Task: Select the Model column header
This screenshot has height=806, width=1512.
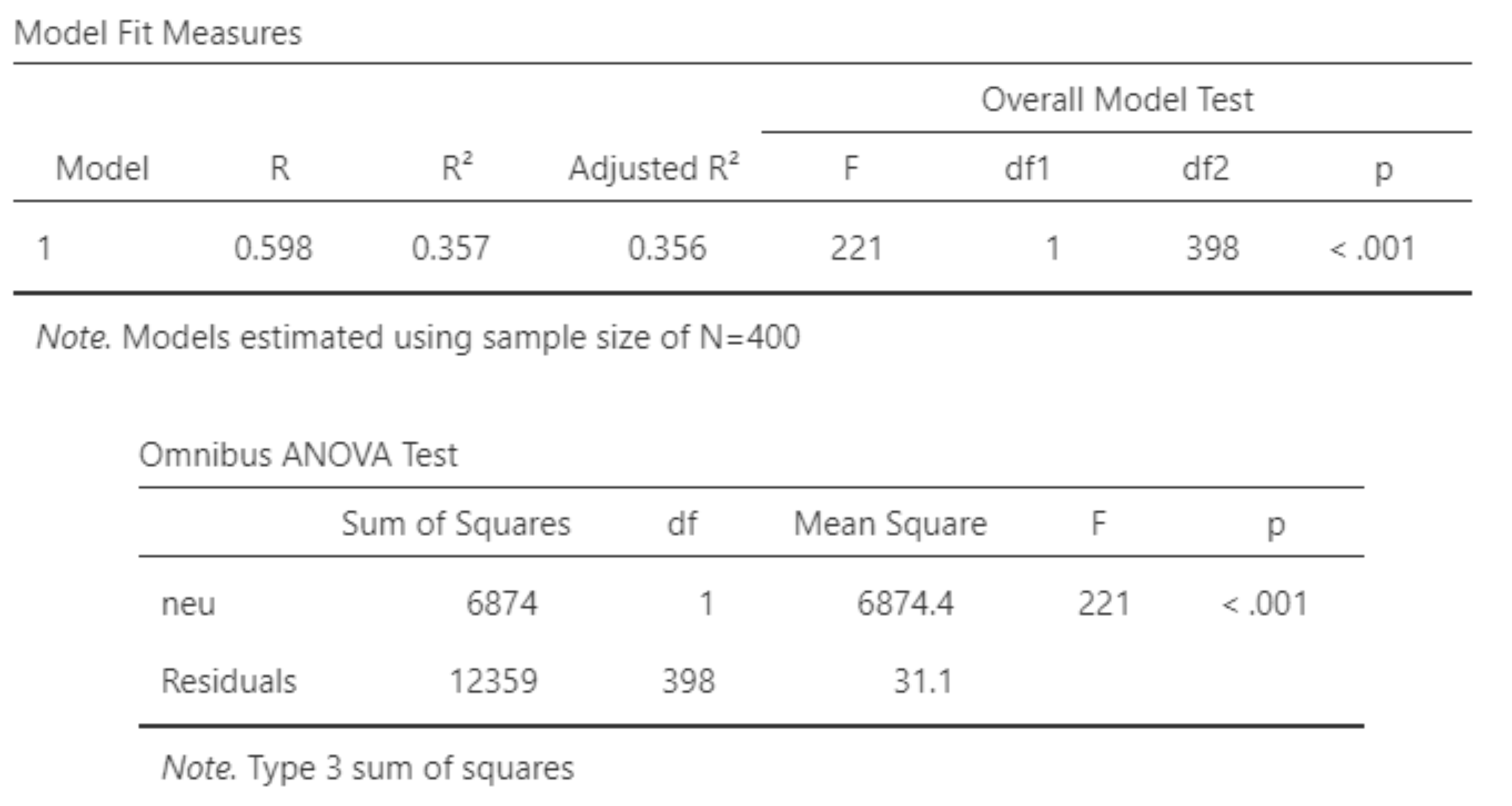Action: pos(102,169)
